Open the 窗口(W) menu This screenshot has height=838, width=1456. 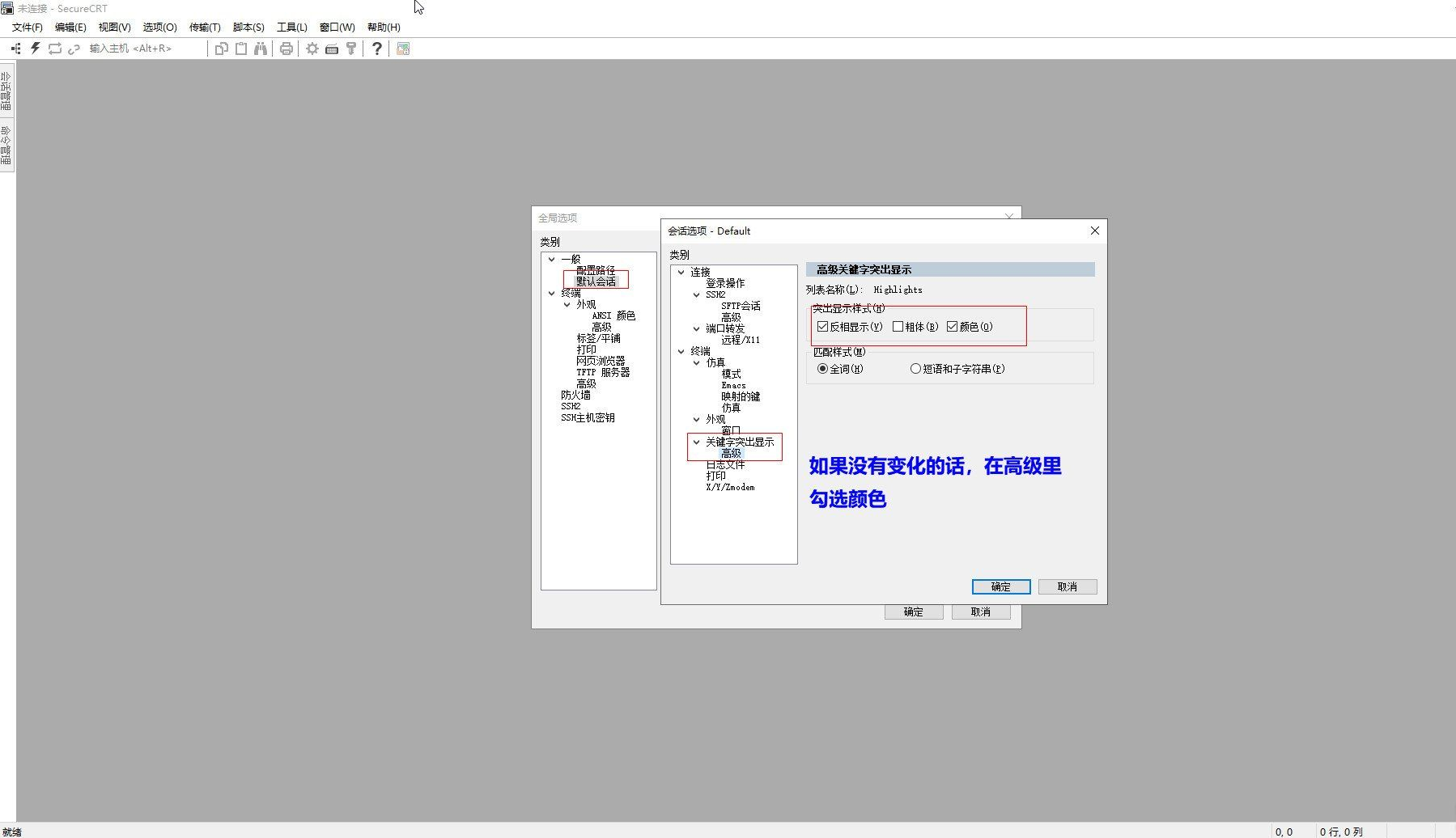pyautogui.click(x=337, y=27)
